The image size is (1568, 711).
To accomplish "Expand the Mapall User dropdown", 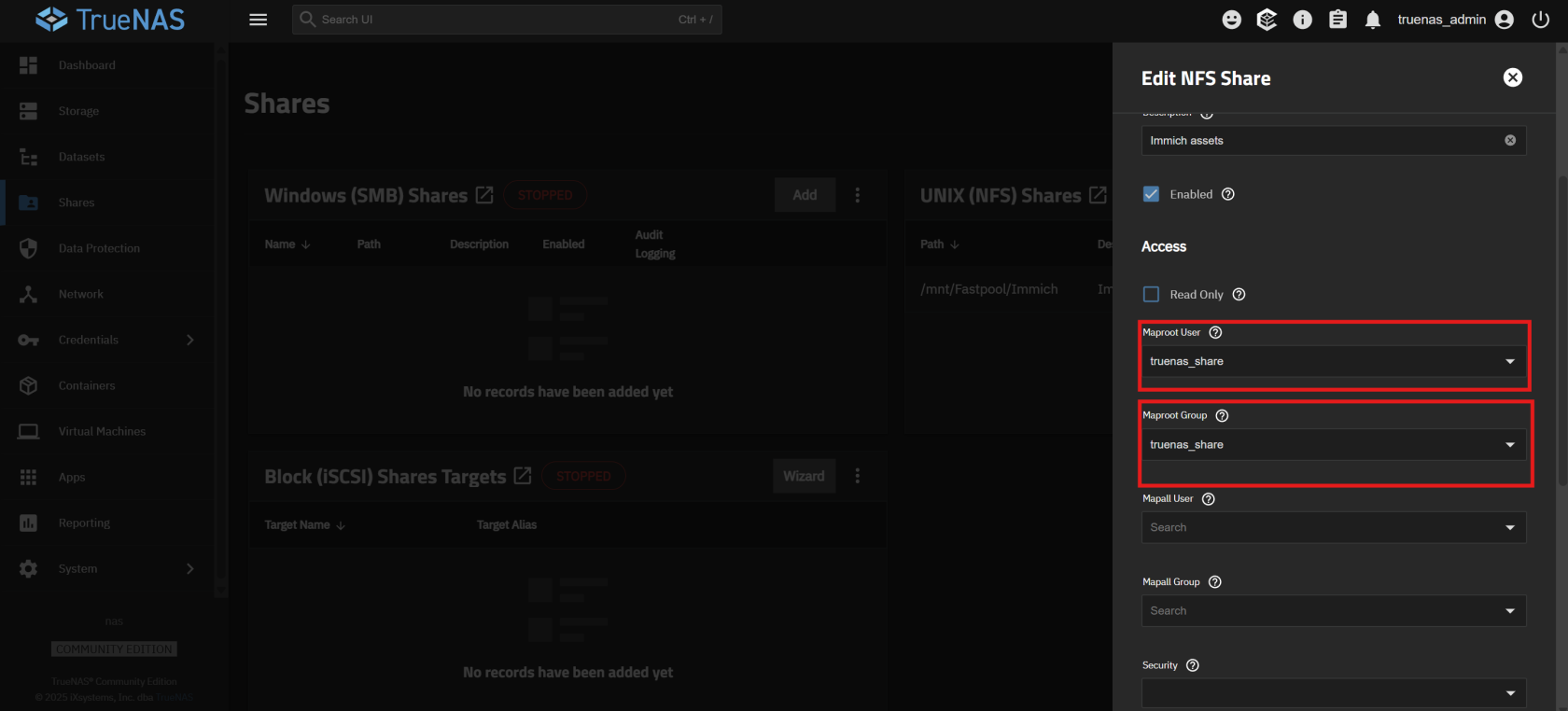I will coord(1333,527).
